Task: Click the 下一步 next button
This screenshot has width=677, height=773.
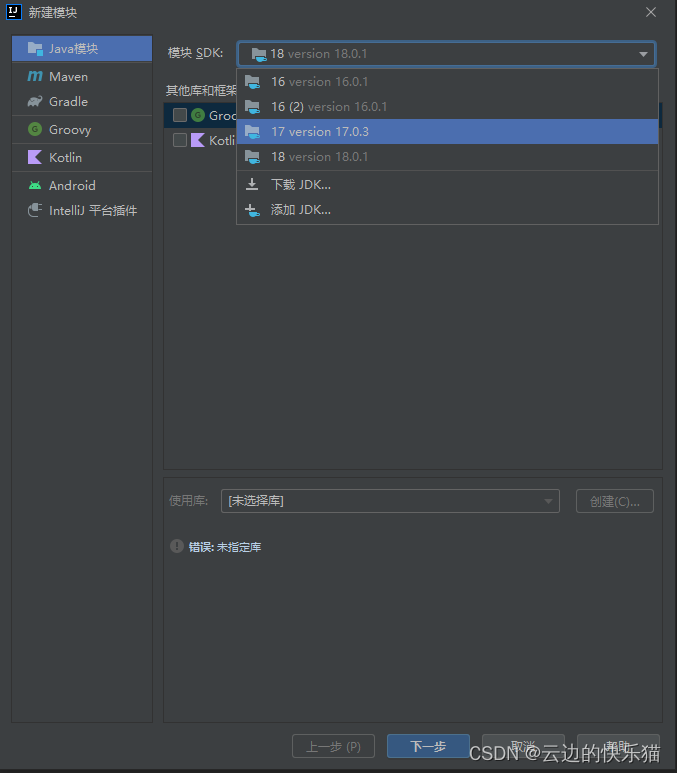Action: [428, 746]
